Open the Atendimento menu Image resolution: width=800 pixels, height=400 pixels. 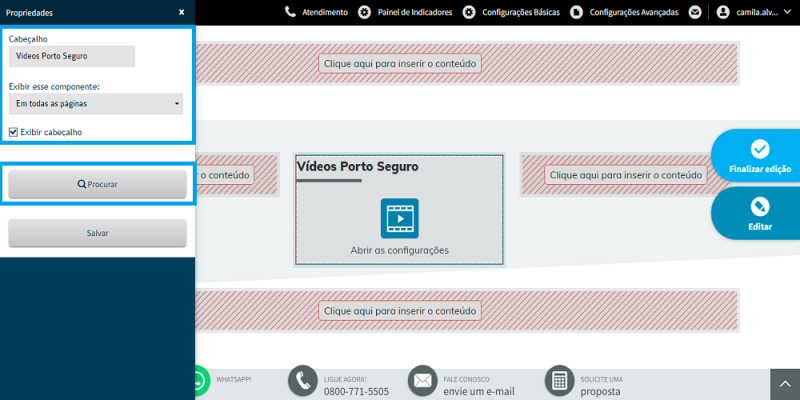pos(316,12)
